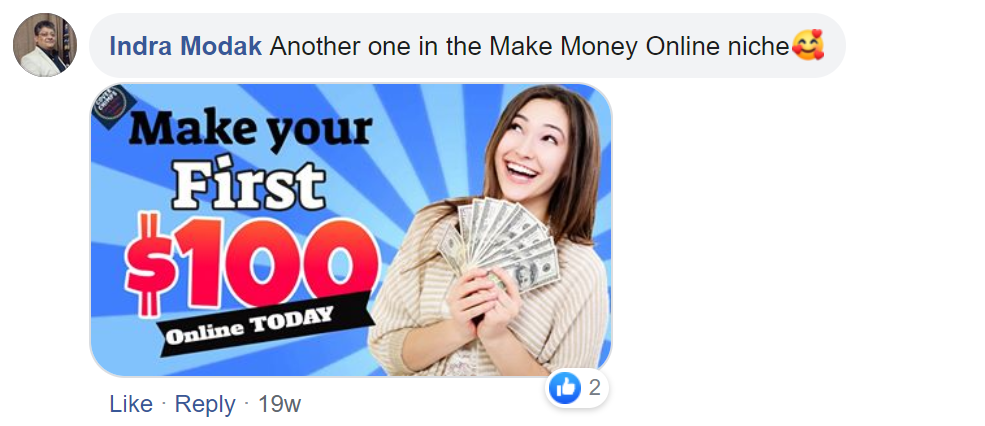Viewport: 985px width, 426px height.
Task: Click the Make Money Online niche comment text
Action: (x=529, y=46)
